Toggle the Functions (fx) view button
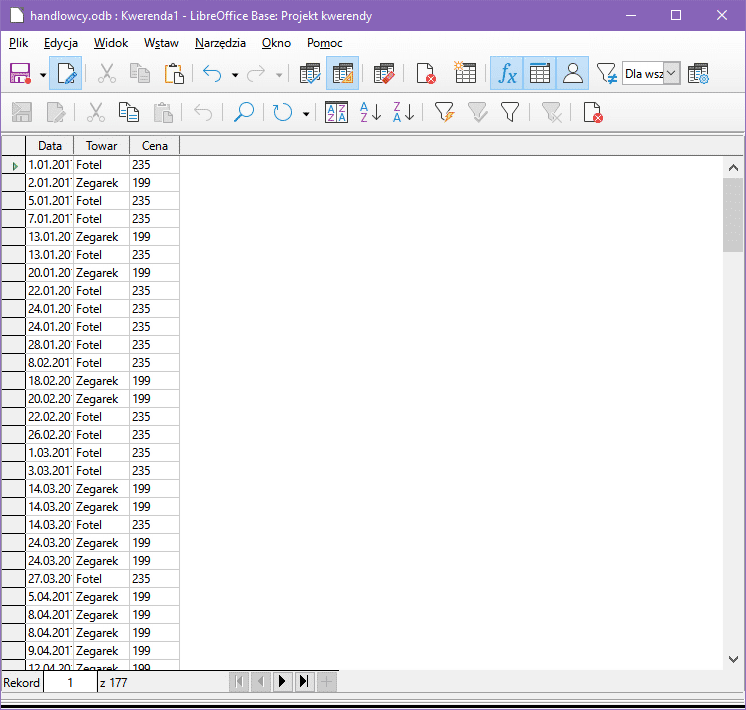746x710 pixels. click(x=507, y=74)
